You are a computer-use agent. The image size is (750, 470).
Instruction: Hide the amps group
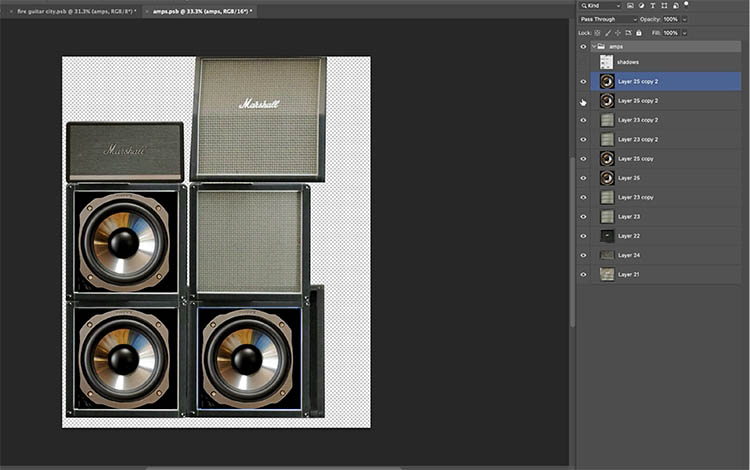[583, 47]
